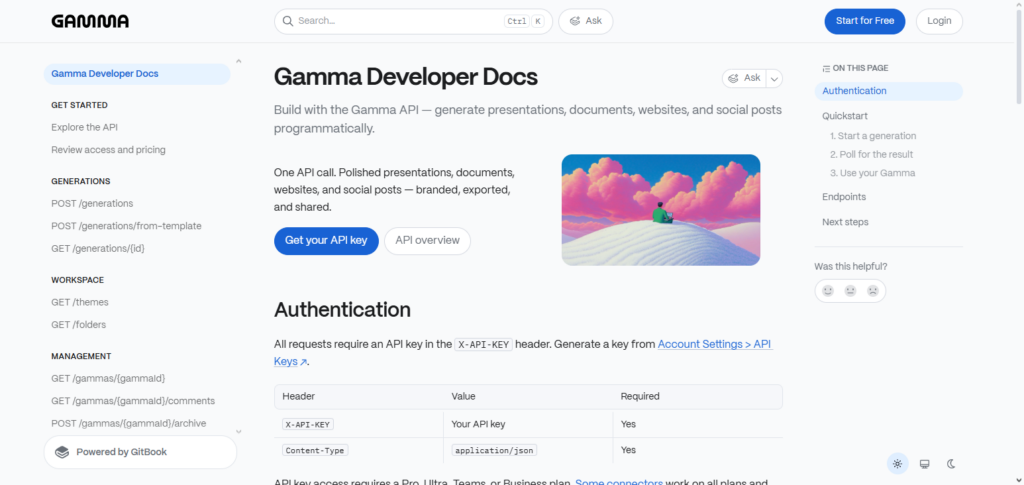Switch to system theme monitor icon
This screenshot has height=485, width=1024.
[x=924, y=464]
